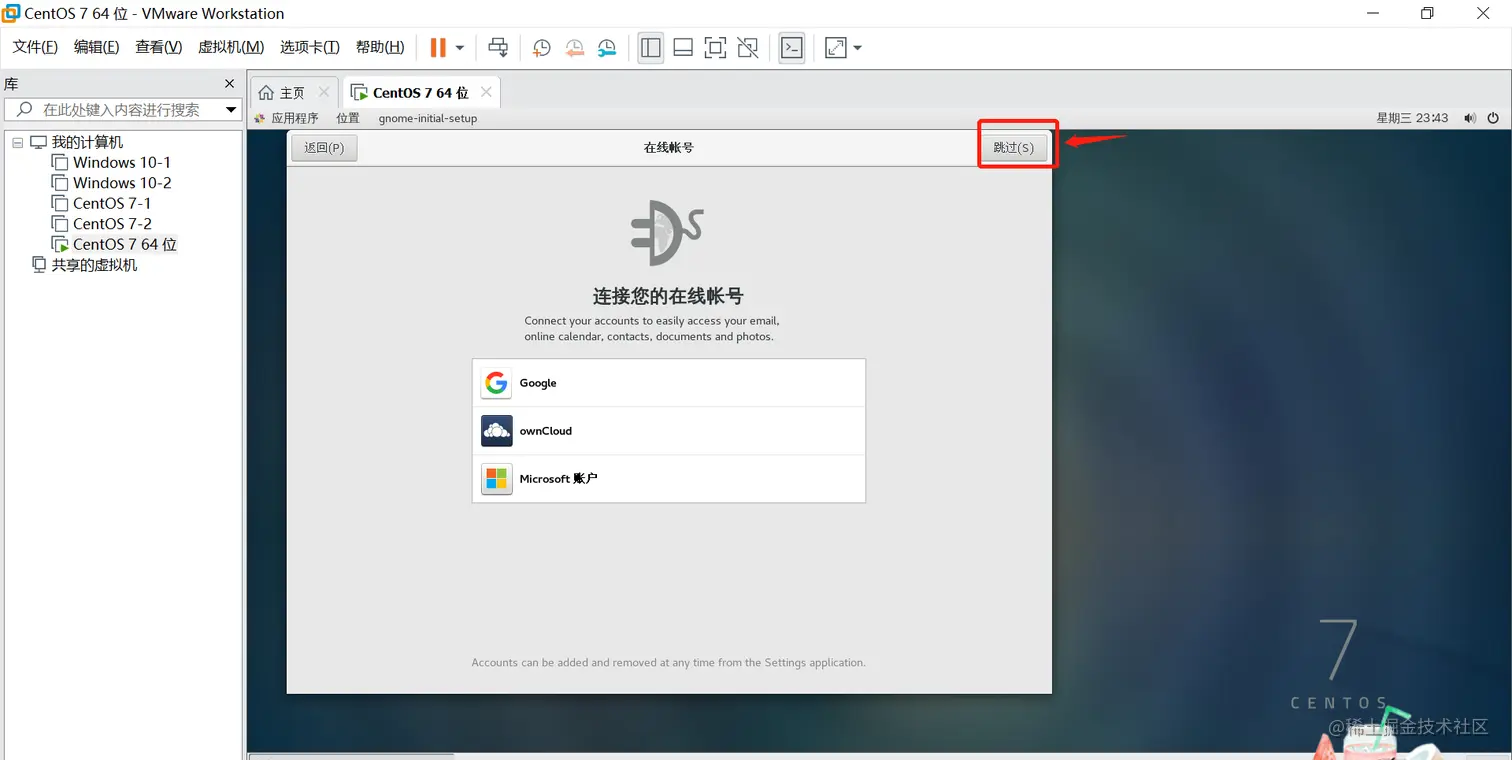Click the volume speaker icon in the guest panel
1512x760 pixels.
tap(1470, 118)
